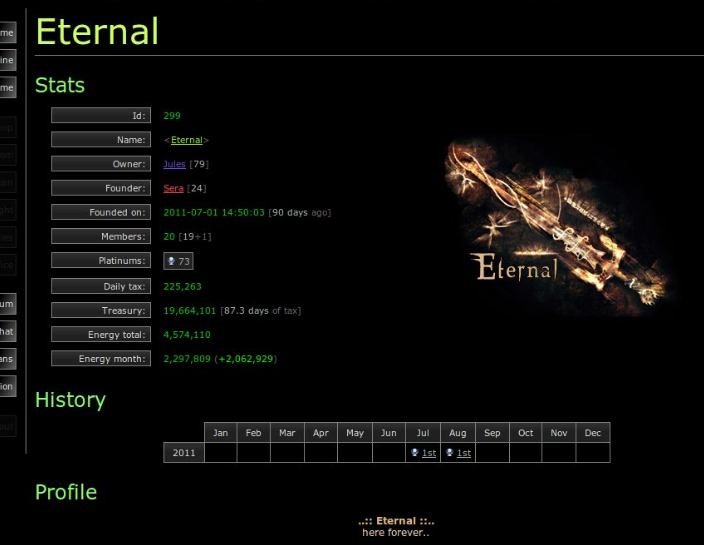This screenshot has width=704, height=545.
Task: Open the Aug 1st ranking link
Action: 464,453
